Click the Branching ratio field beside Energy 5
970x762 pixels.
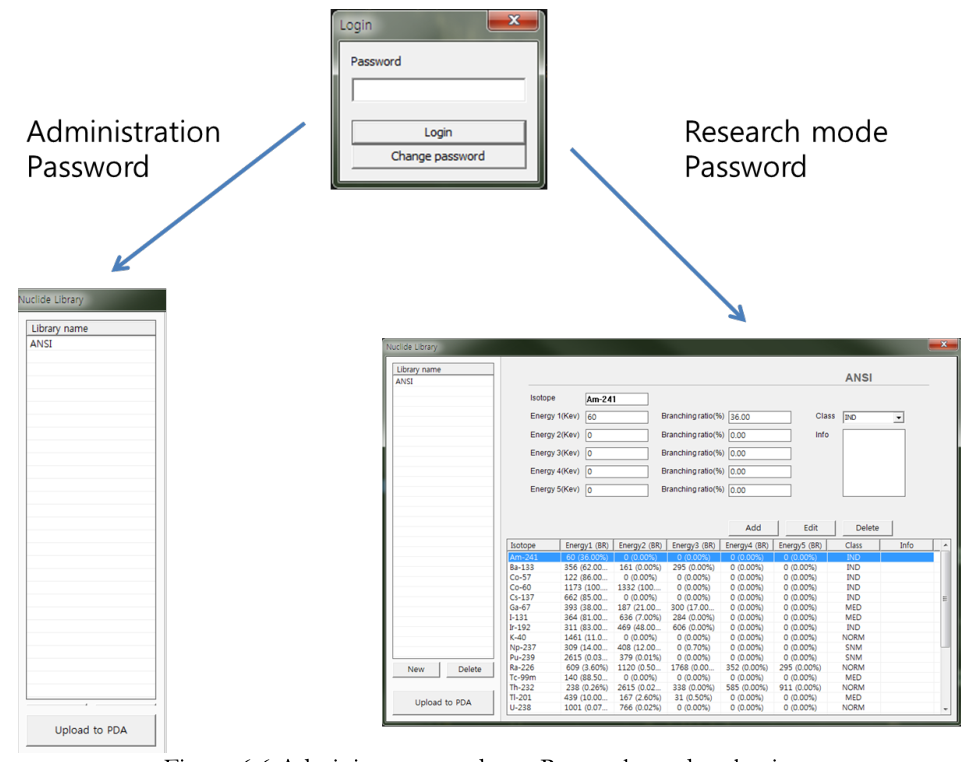pyautogui.click(x=760, y=490)
